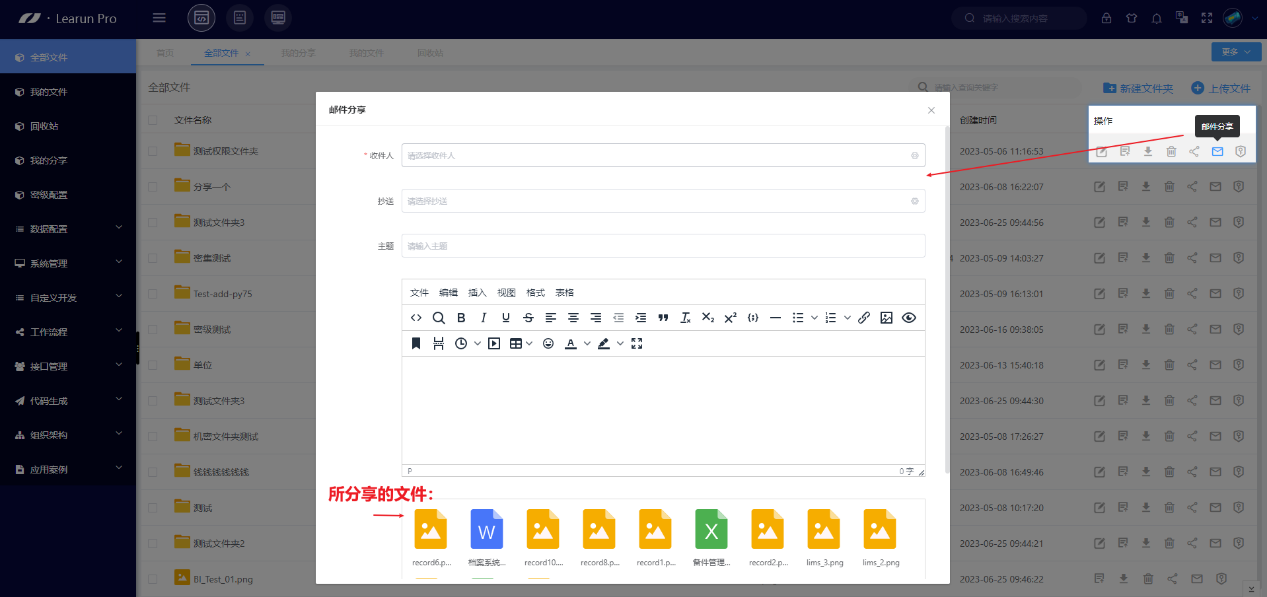Switch the editor to fullscreen
Screen dimensions: 1267x597
pyautogui.click(x=636, y=343)
